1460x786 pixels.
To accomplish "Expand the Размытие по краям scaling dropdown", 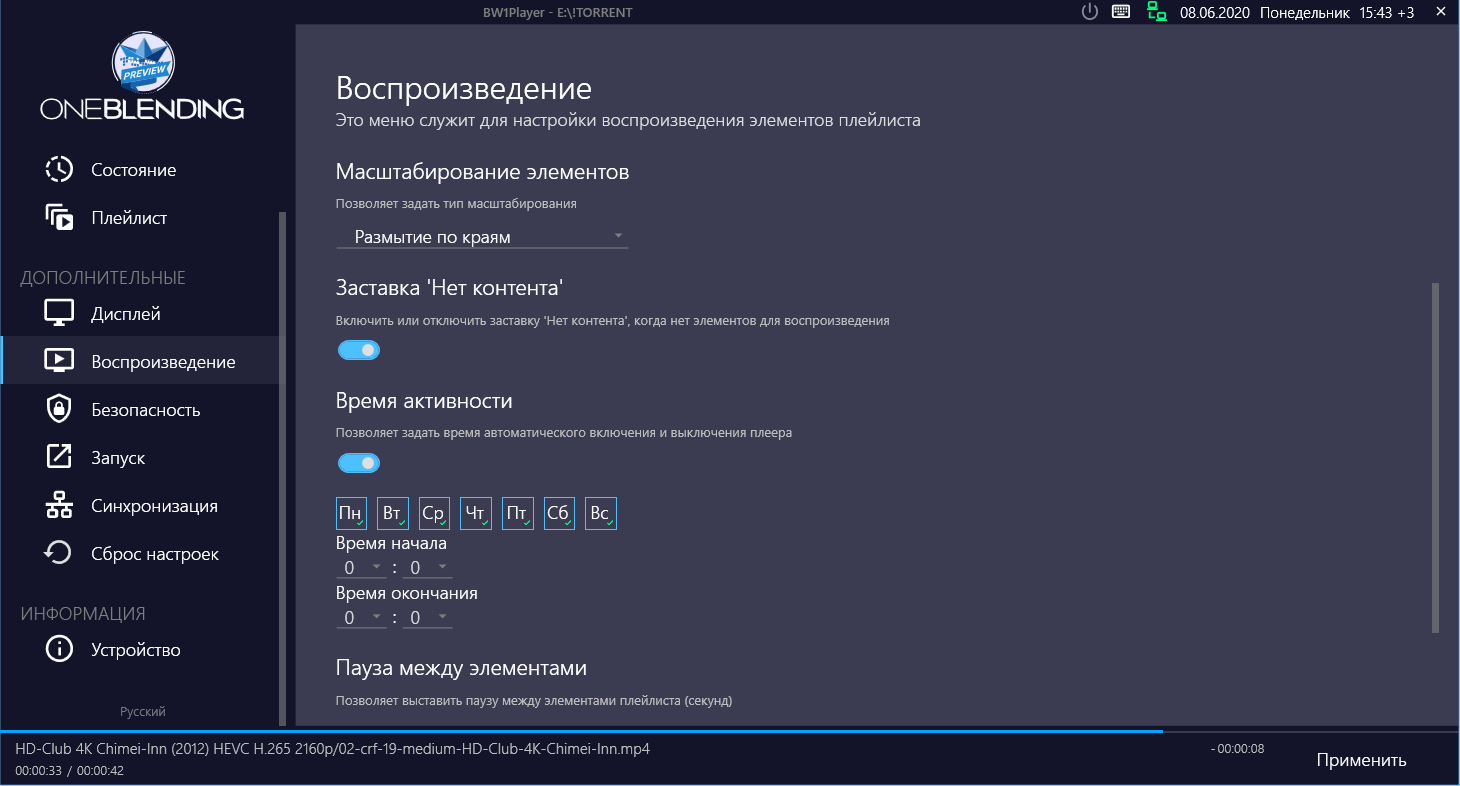I will pyautogui.click(x=482, y=237).
